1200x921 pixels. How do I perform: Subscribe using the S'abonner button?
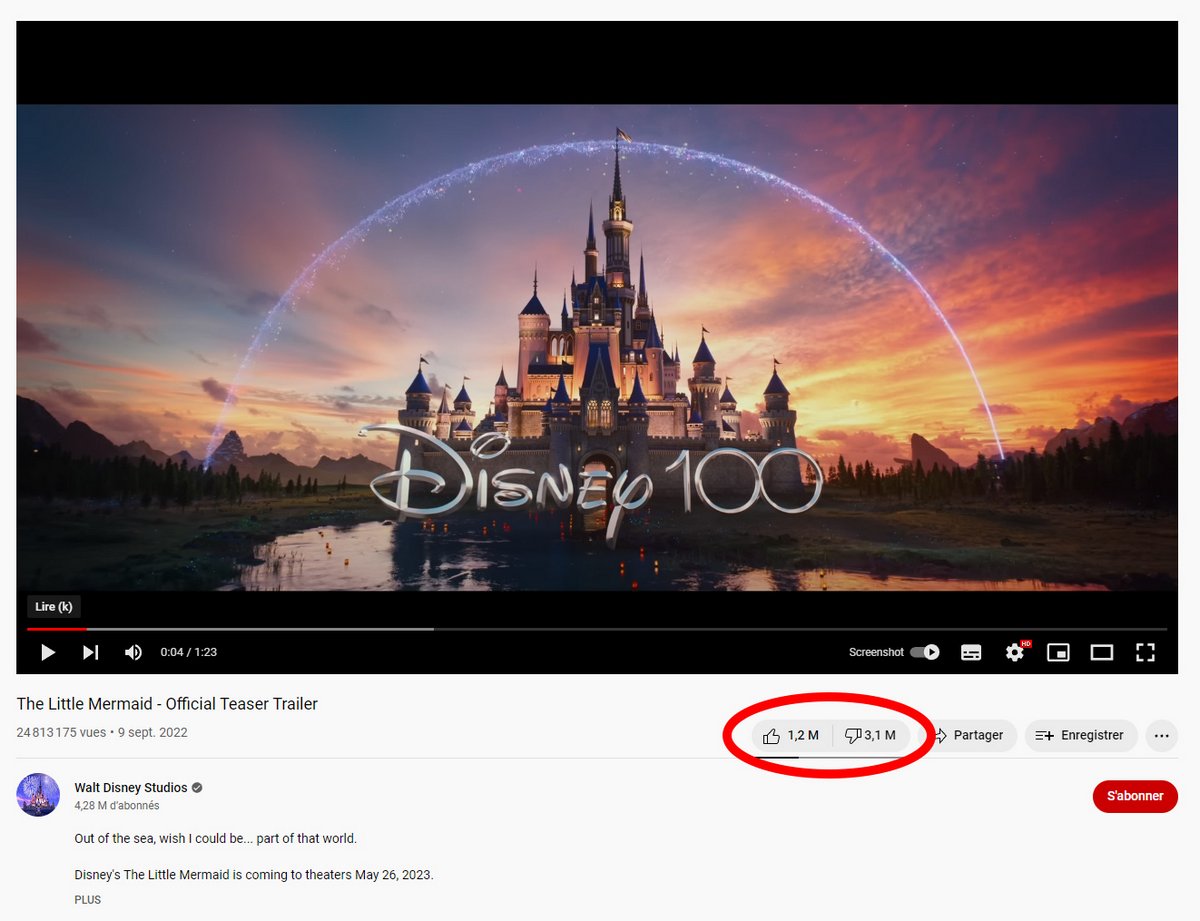coord(1135,796)
